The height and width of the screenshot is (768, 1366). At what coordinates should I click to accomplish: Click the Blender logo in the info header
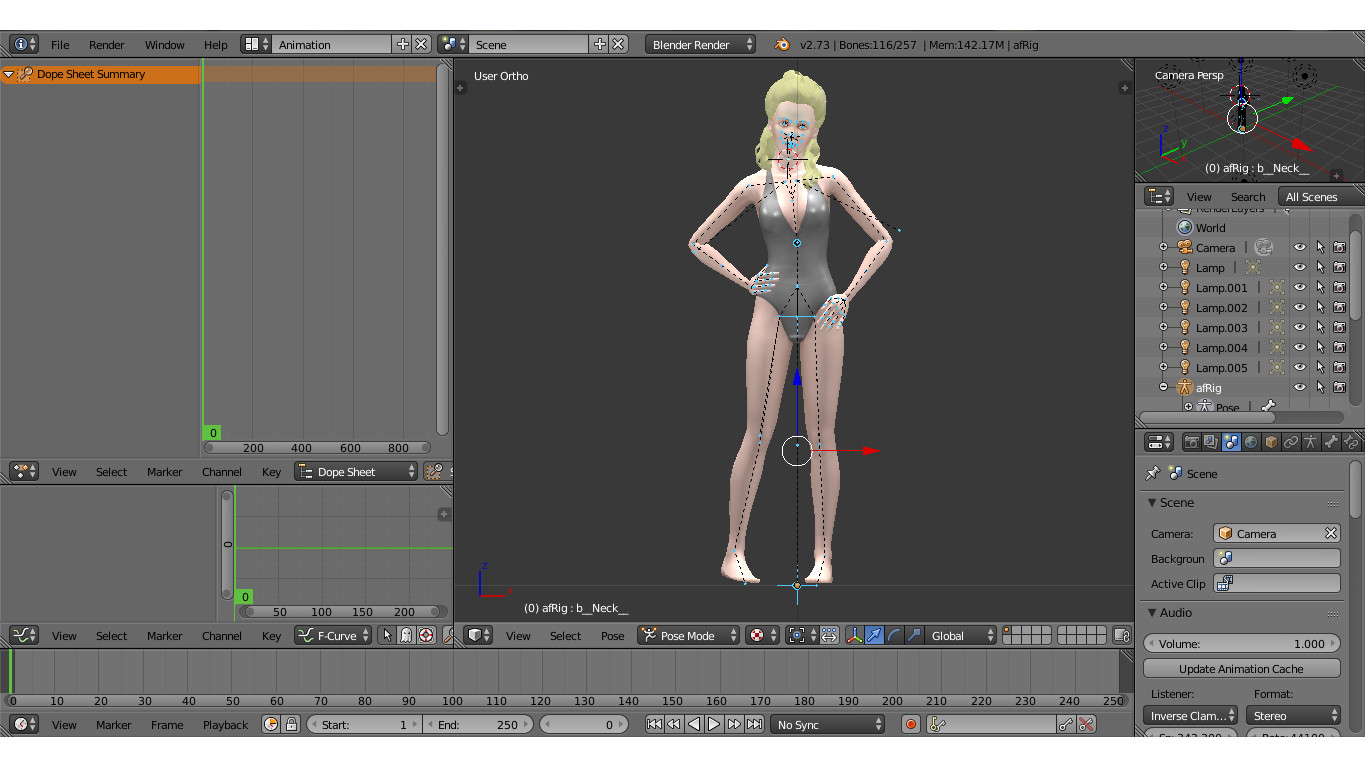(x=782, y=44)
